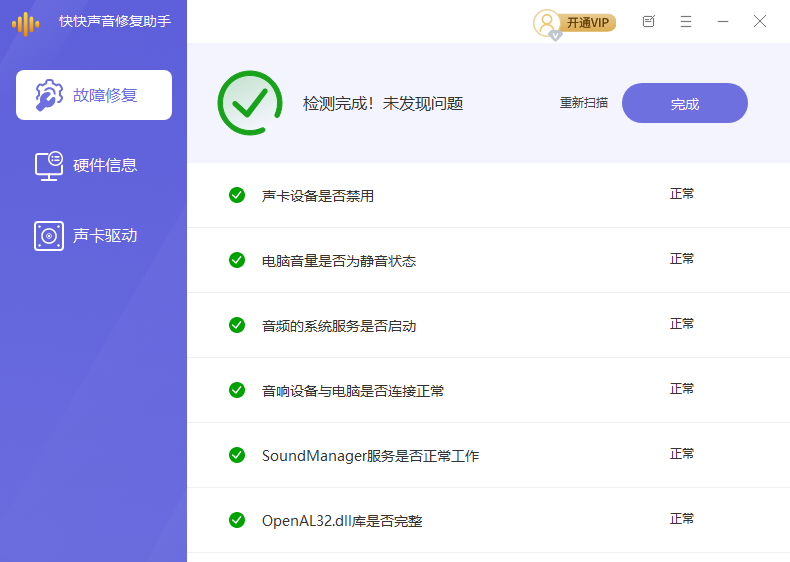Click the 硬件信息 monitor icon

(49, 165)
